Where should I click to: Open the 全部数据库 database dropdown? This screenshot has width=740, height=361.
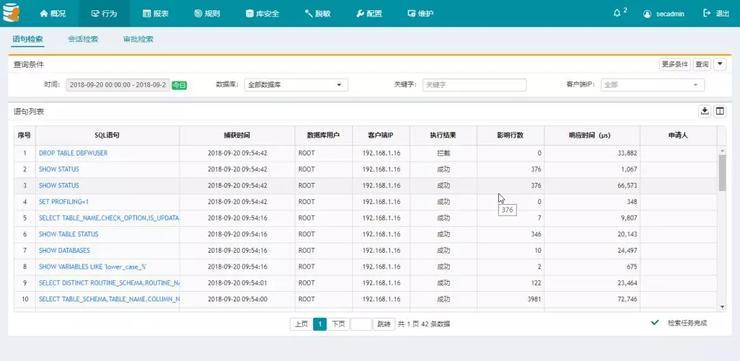[296, 85]
